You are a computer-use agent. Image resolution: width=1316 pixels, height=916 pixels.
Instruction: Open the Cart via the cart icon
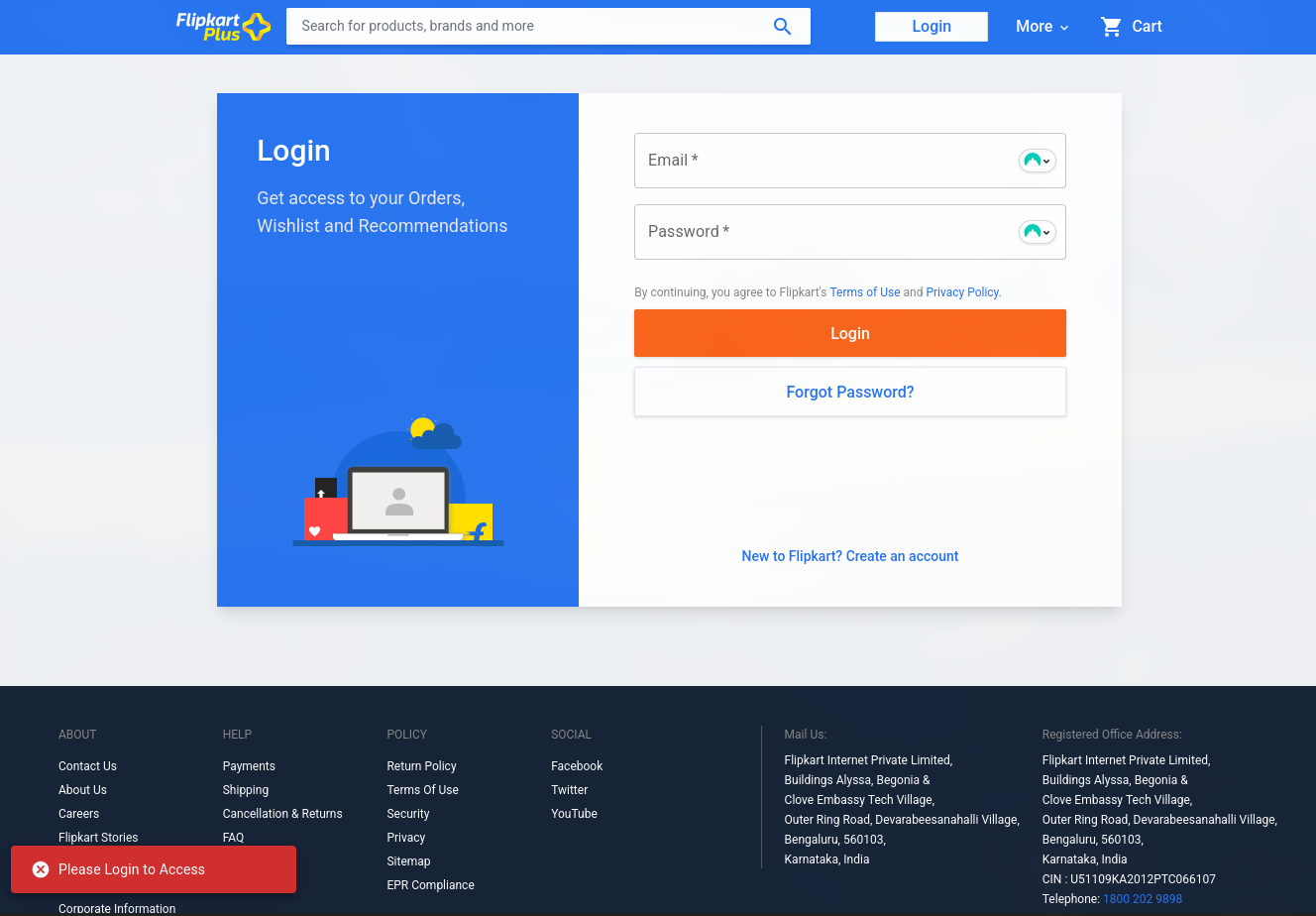coord(1111,26)
